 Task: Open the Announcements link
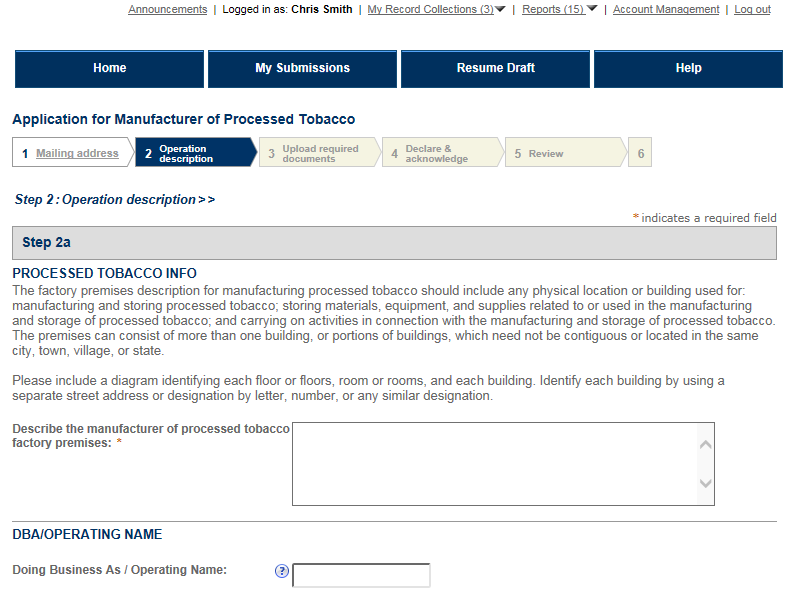pyautogui.click(x=167, y=10)
